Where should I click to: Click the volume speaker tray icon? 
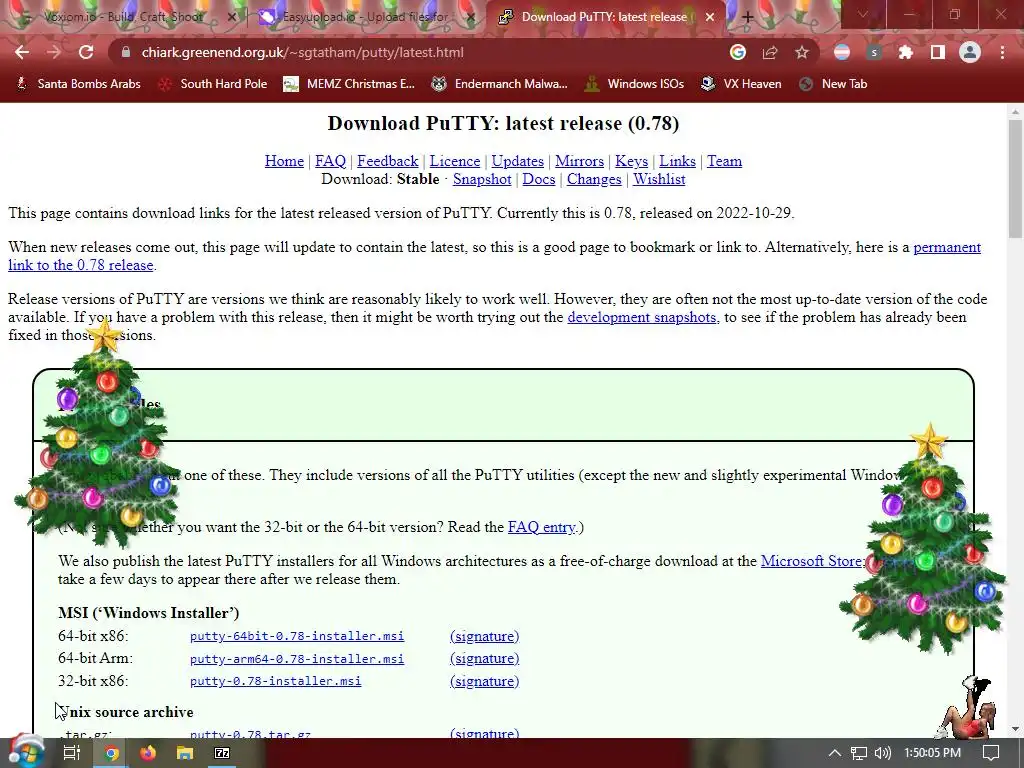point(882,753)
